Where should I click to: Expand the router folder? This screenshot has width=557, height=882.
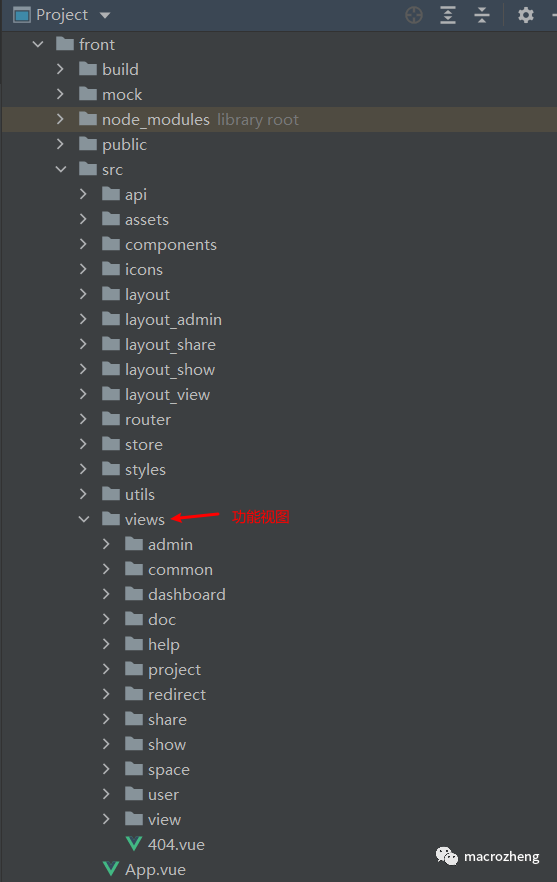pos(83,419)
